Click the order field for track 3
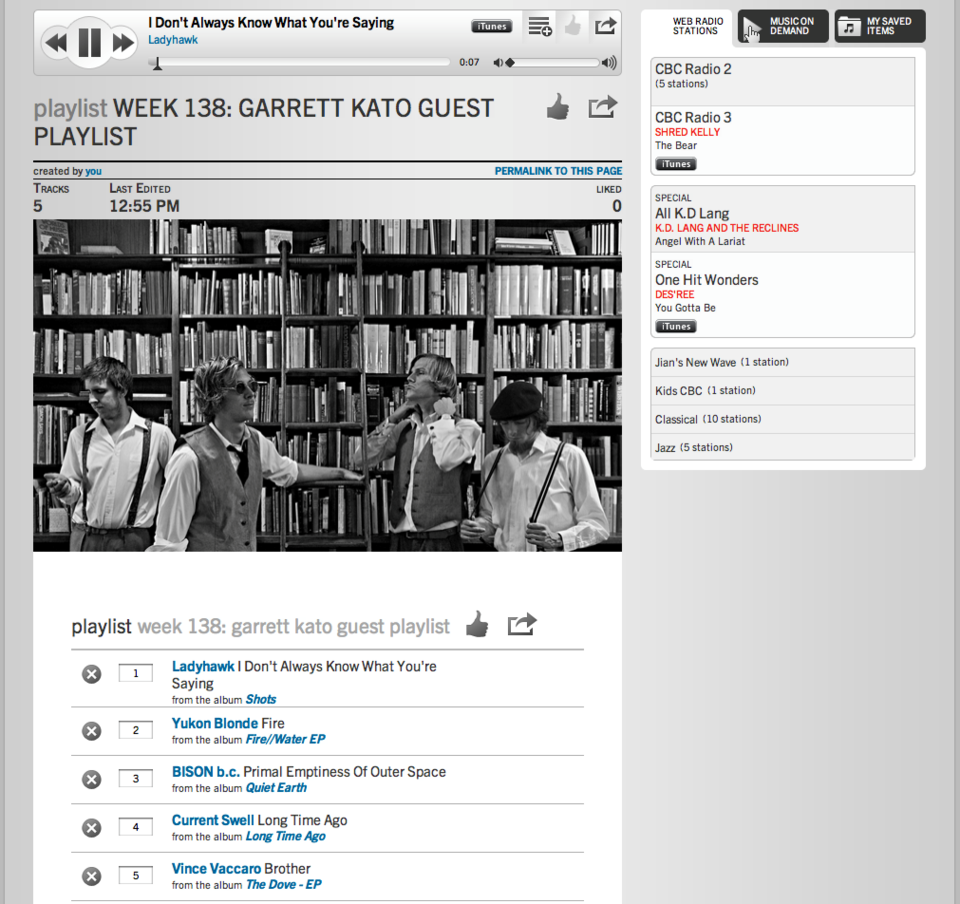The width and height of the screenshot is (960, 904). (x=136, y=779)
